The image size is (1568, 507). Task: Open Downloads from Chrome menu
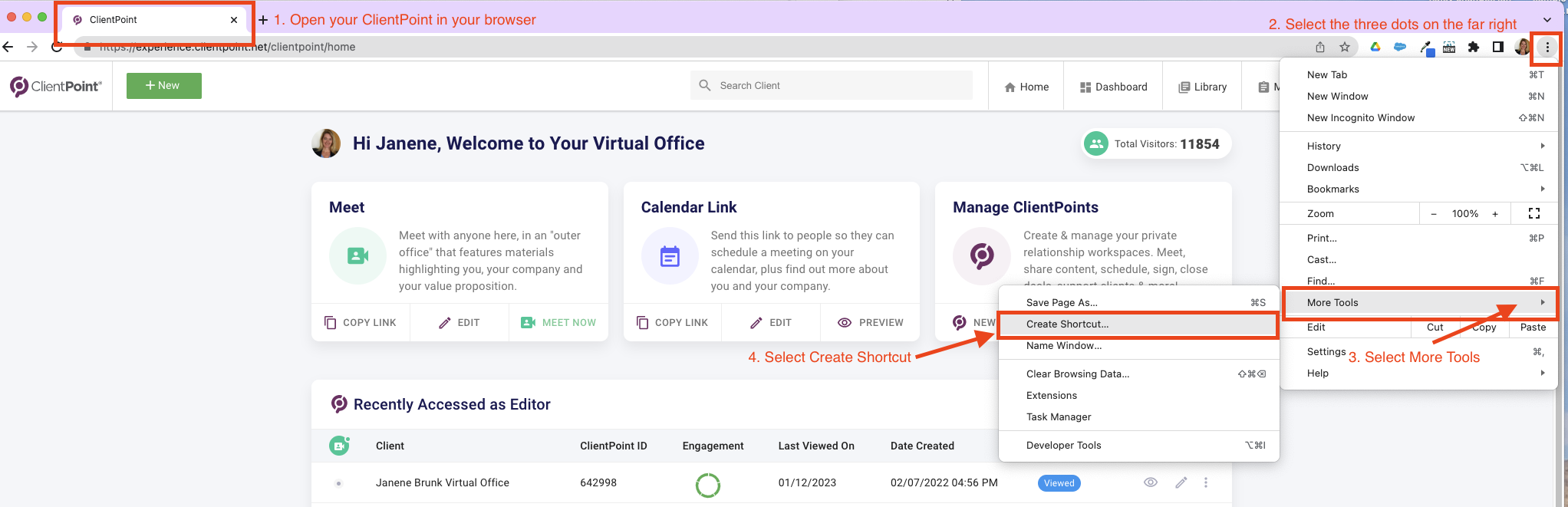tap(1419, 167)
